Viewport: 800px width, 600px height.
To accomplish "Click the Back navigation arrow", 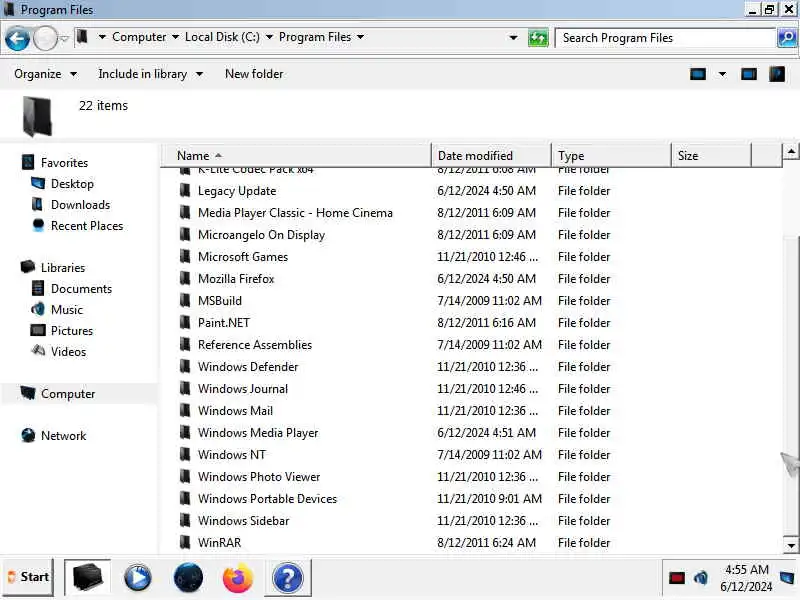I will click(17, 39).
